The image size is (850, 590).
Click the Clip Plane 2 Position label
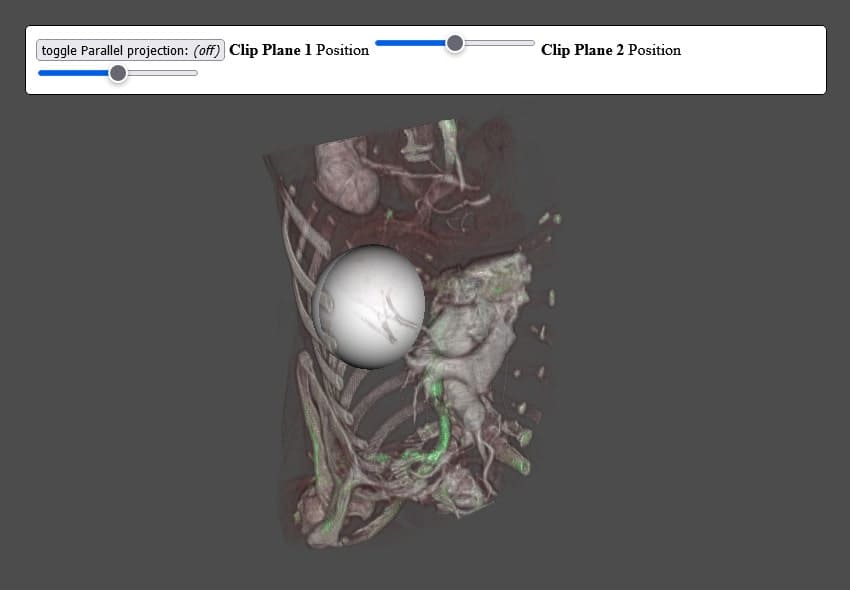[x=610, y=50]
